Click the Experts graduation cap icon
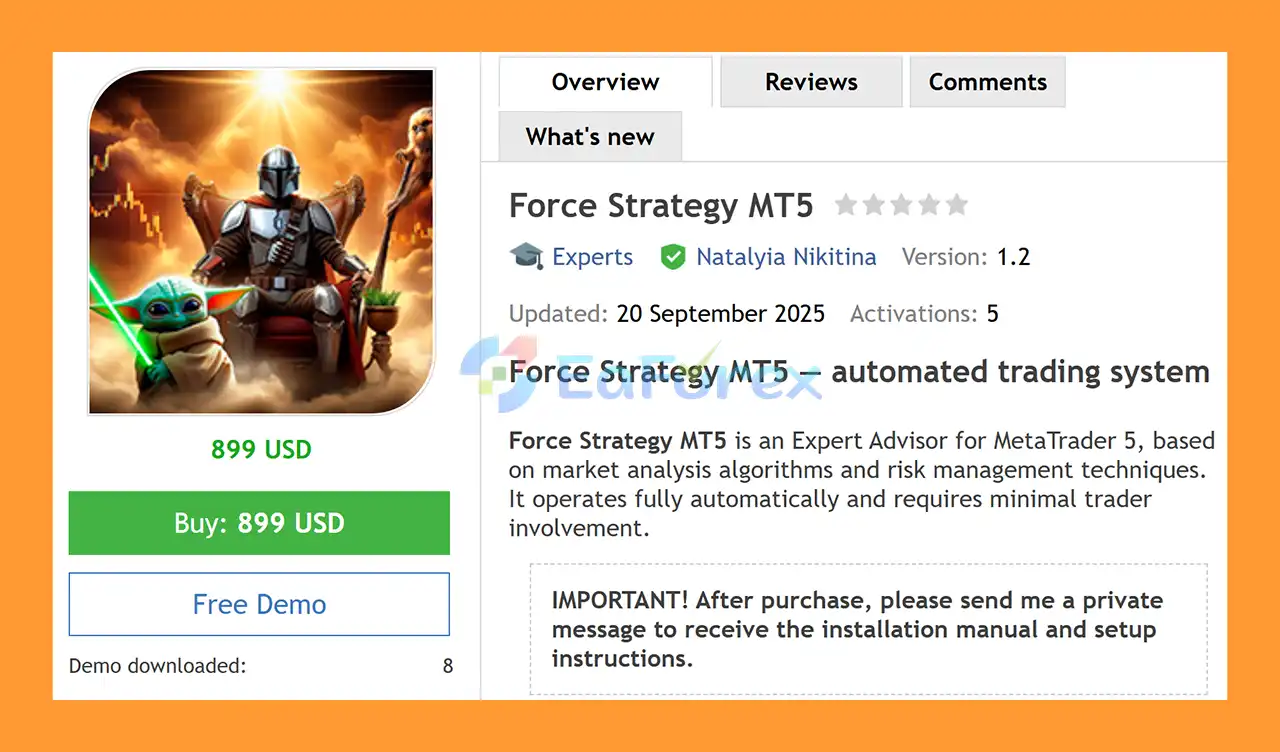Viewport: 1280px width, 752px height. coord(526,256)
